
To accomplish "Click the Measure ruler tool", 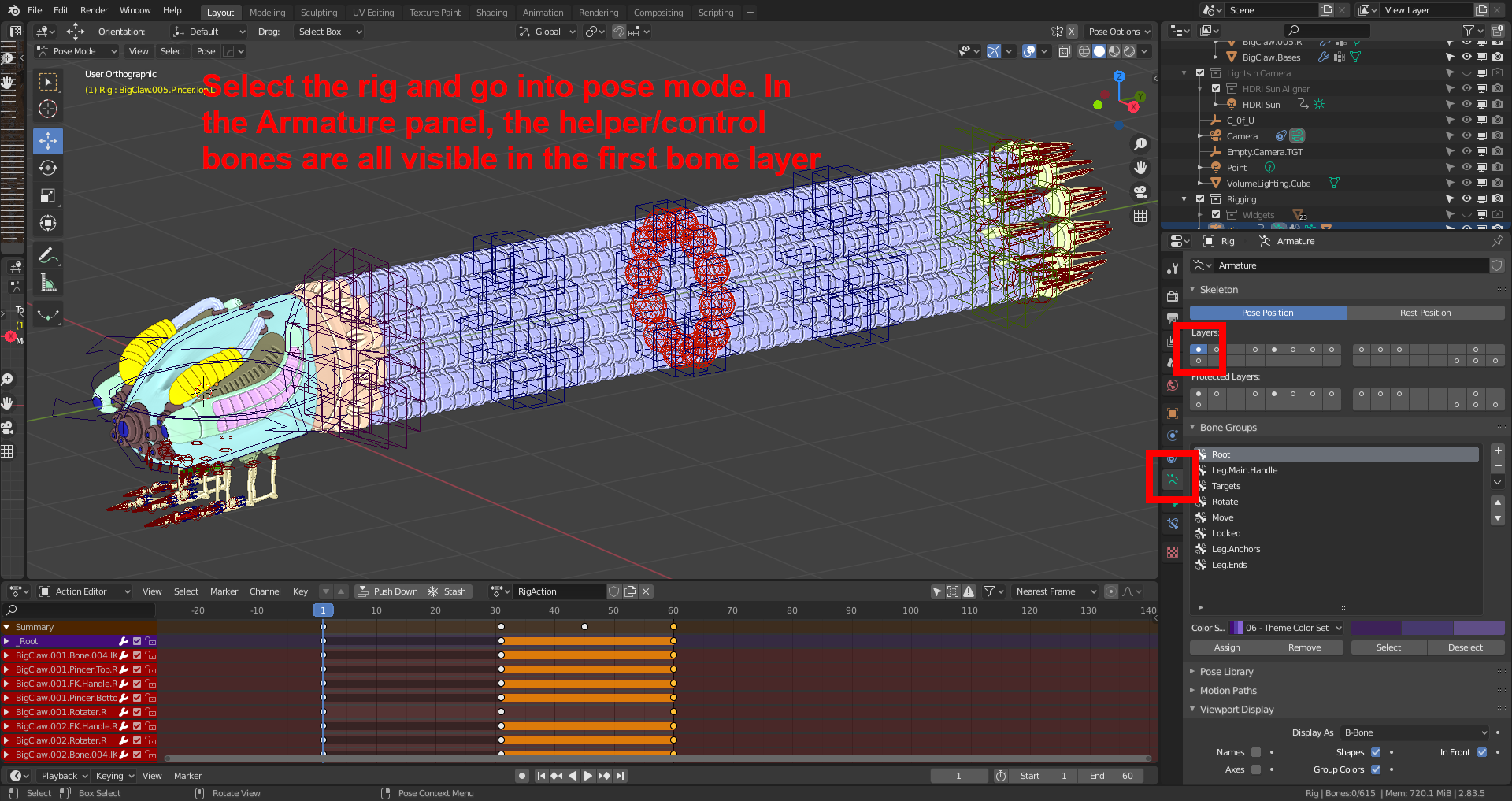I will point(48,284).
